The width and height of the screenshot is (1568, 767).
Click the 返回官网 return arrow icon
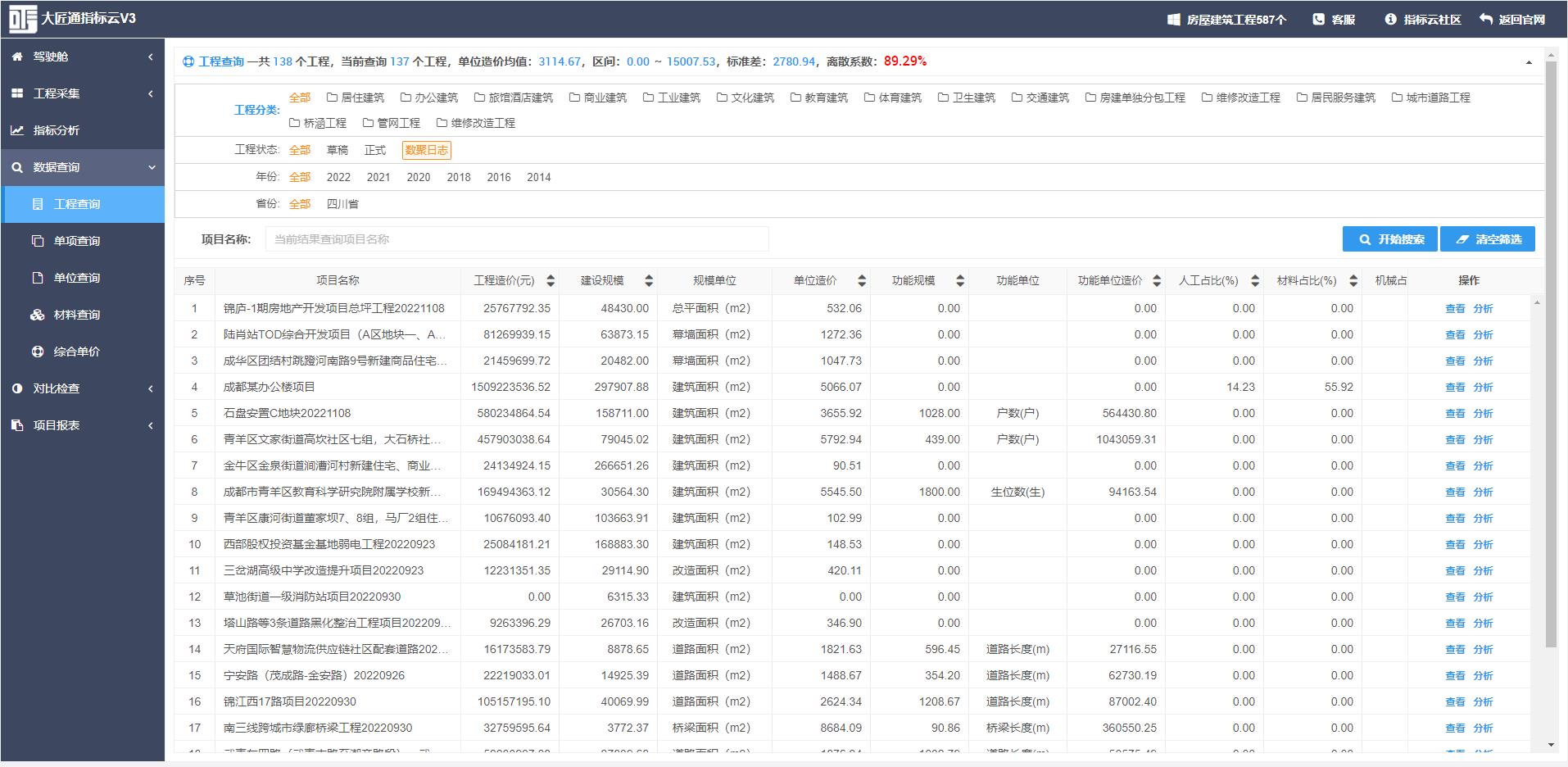pos(1485,19)
